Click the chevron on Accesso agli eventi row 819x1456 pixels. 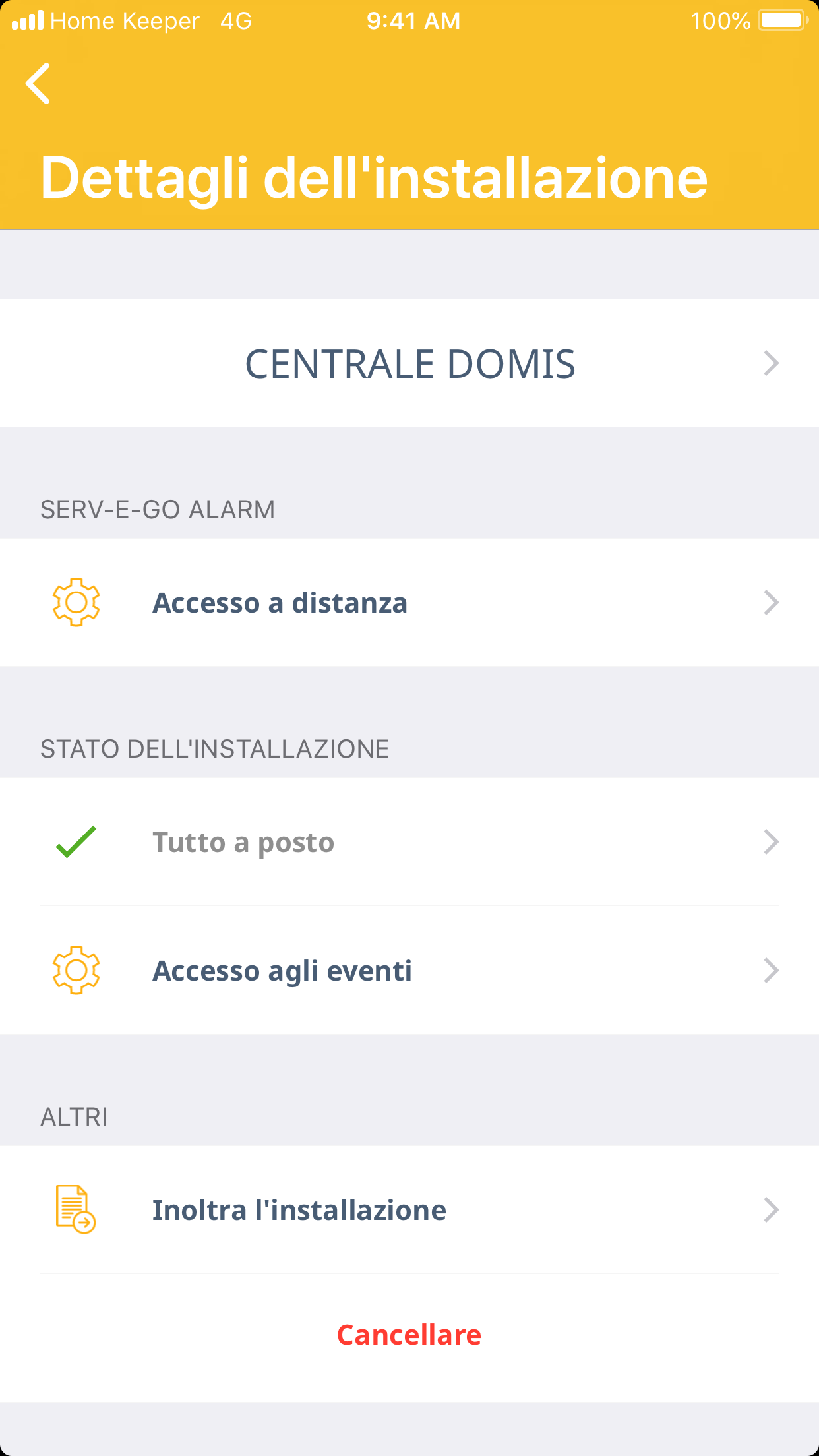coord(771,971)
